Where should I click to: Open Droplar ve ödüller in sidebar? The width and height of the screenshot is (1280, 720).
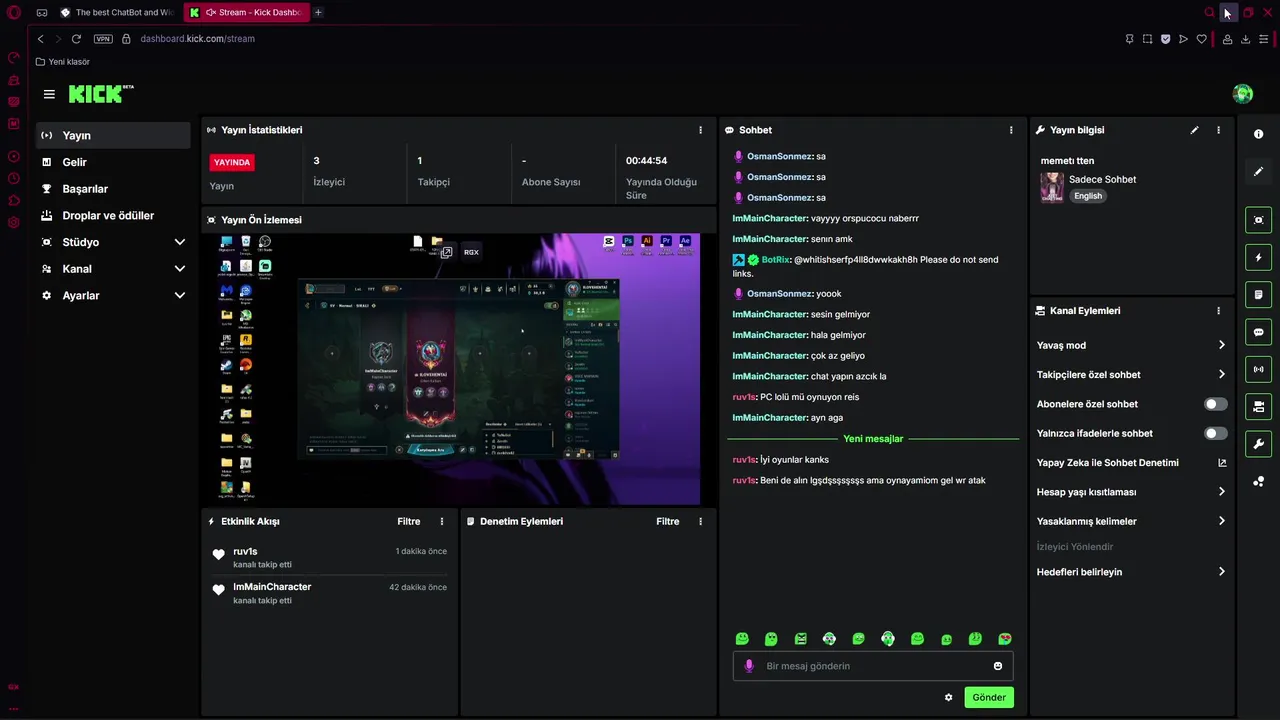tap(113, 216)
